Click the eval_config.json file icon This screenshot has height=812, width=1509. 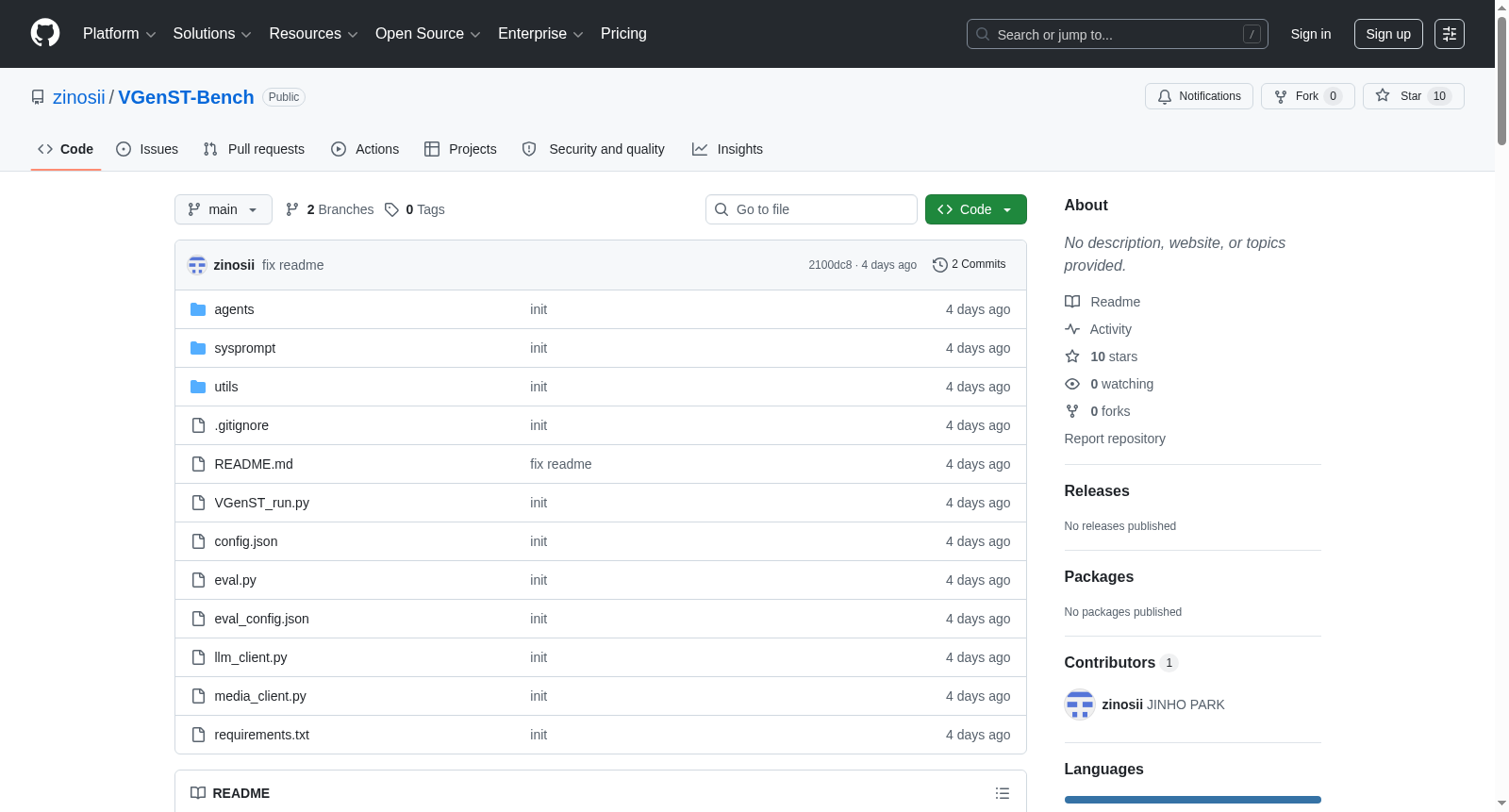[198, 619]
